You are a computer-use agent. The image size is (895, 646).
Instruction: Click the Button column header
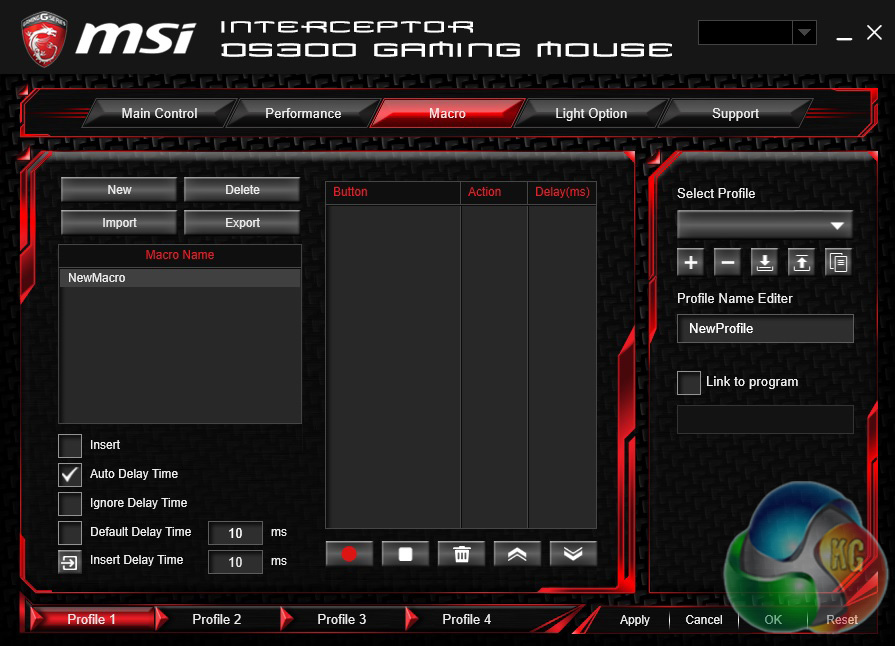tap(393, 192)
